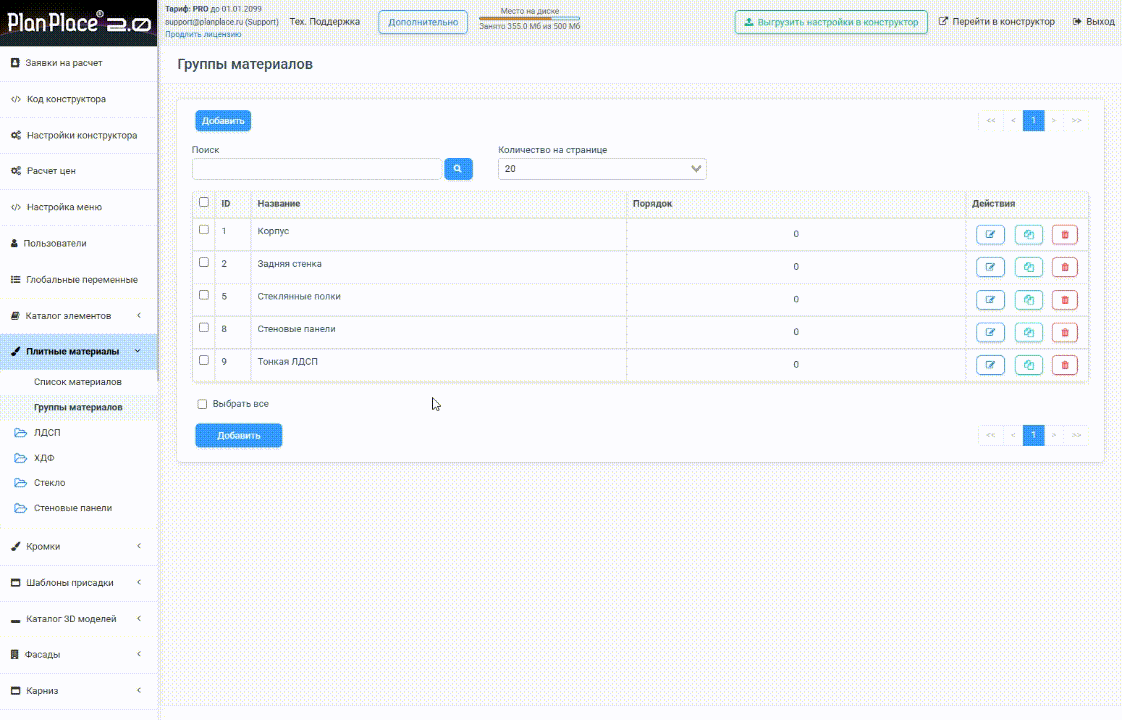Copy the Стеновые панели group row
The height and width of the screenshot is (720, 1122).
point(1028,332)
